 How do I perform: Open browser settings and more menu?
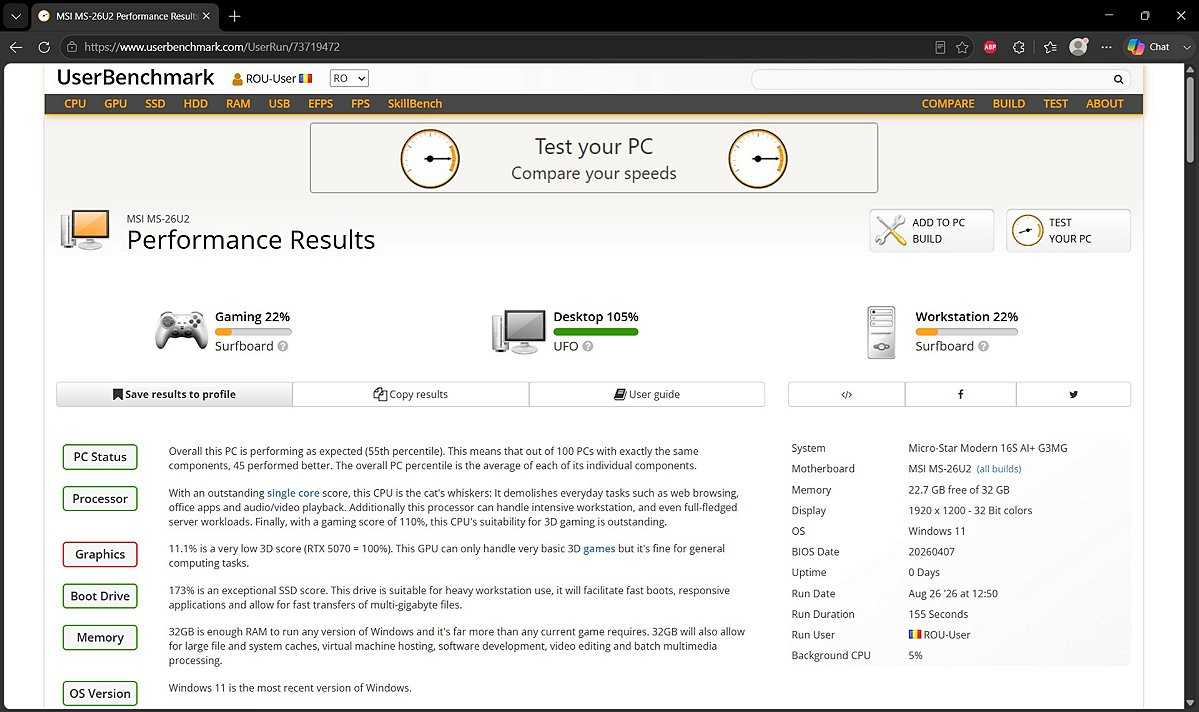(1106, 47)
